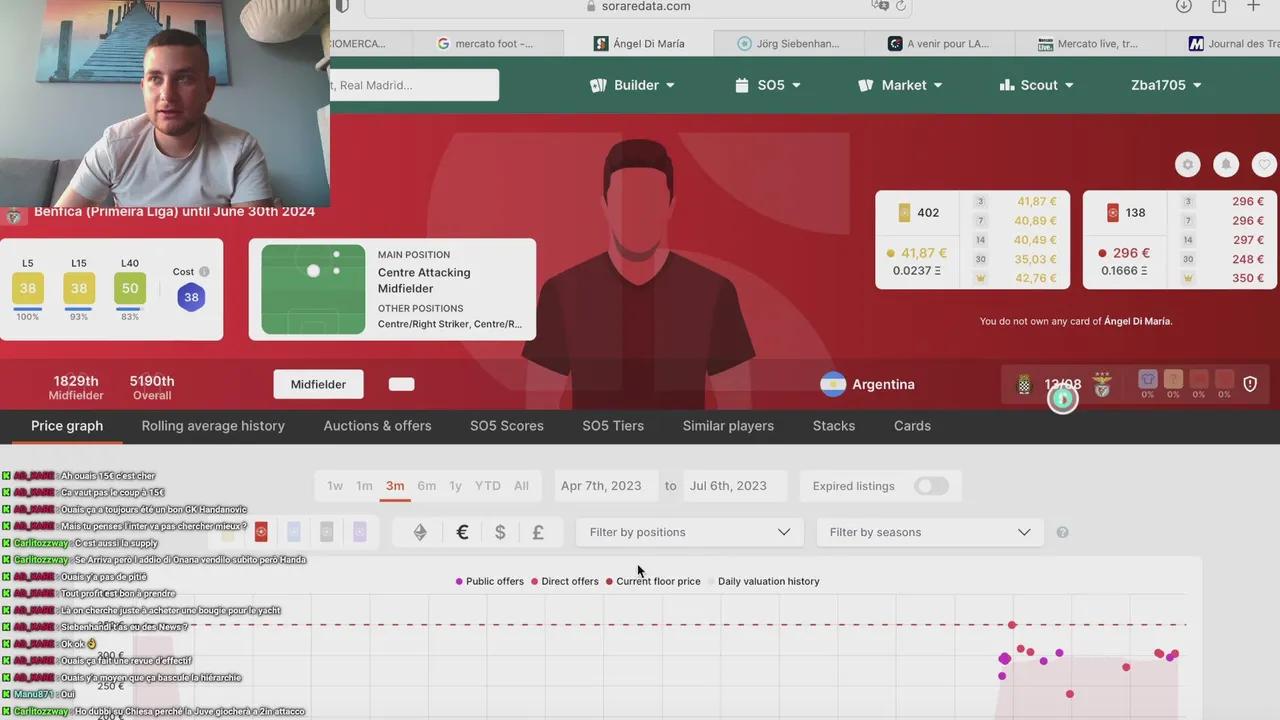Click the gold Limited card icon beside 402
The image size is (1280, 720).
point(905,213)
